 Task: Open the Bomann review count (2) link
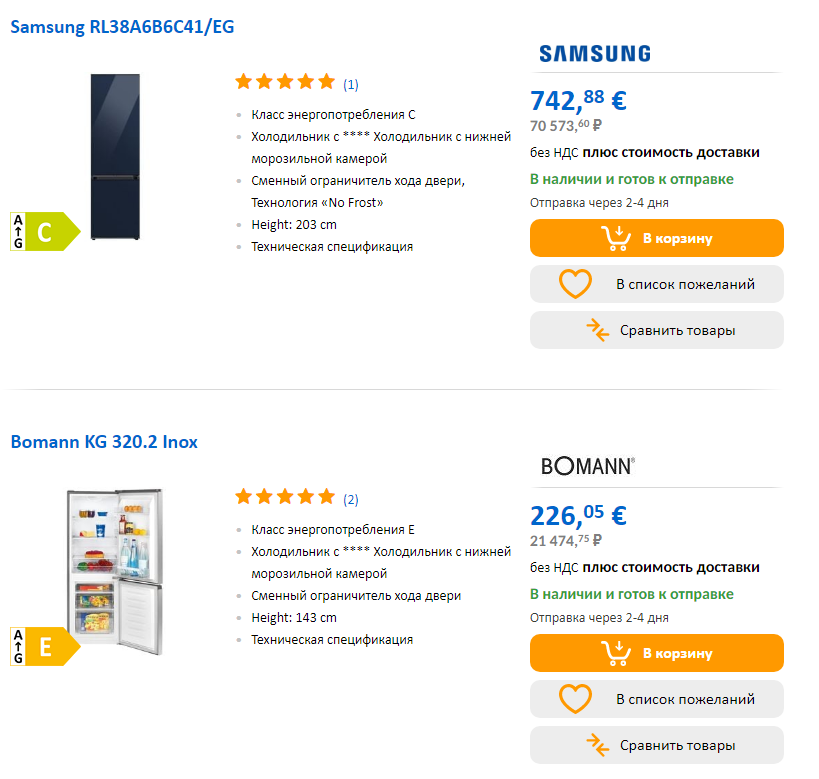350,499
